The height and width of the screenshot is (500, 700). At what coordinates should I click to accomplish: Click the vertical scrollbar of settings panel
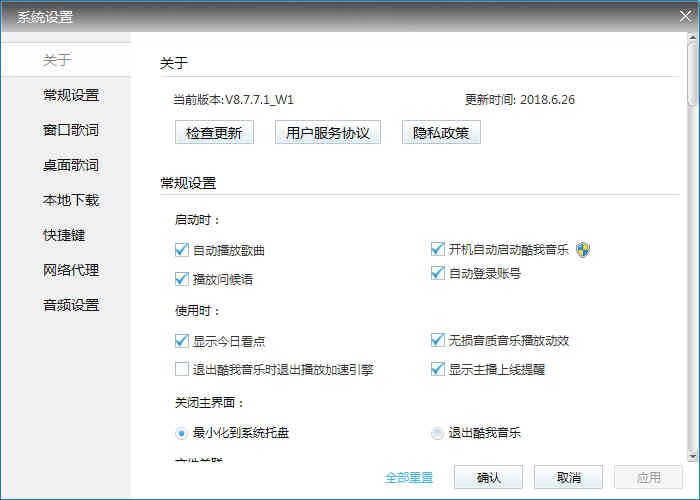point(692,250)
